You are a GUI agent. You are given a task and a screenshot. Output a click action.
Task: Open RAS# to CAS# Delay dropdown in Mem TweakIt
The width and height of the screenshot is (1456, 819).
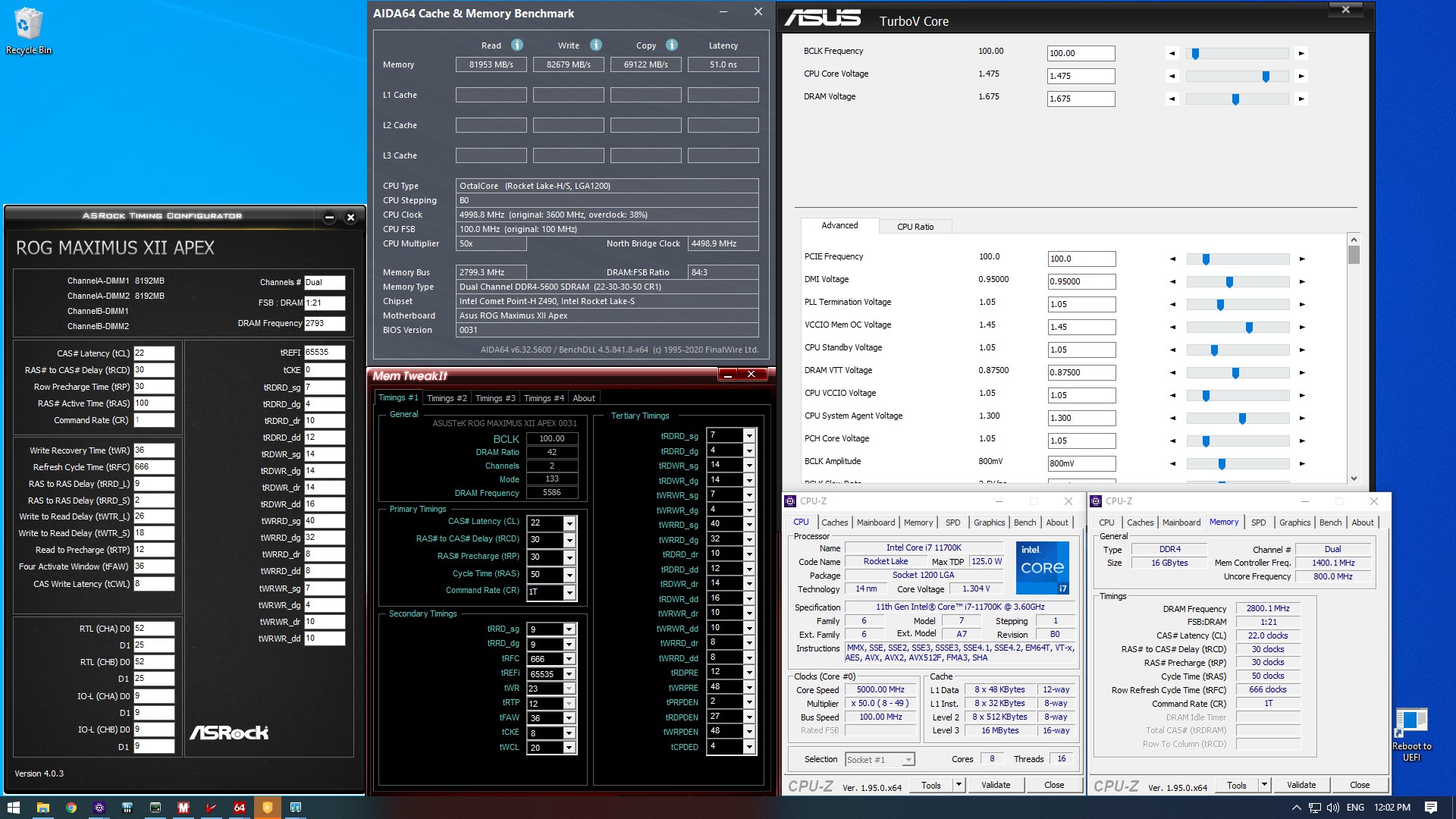tap(570, 540)
